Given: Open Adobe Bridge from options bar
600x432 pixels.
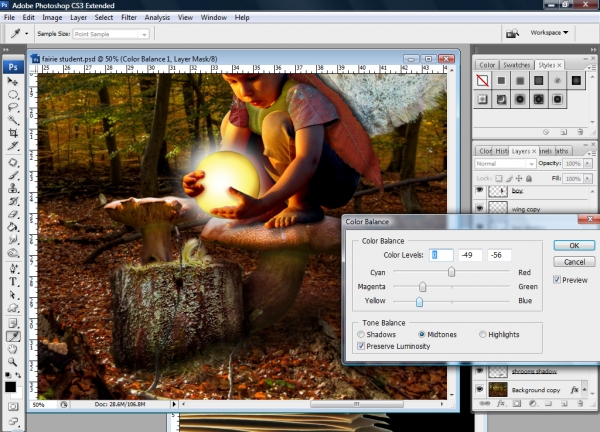Looking at the screenshot, I should pyautogui.click(x=512, y=33).
